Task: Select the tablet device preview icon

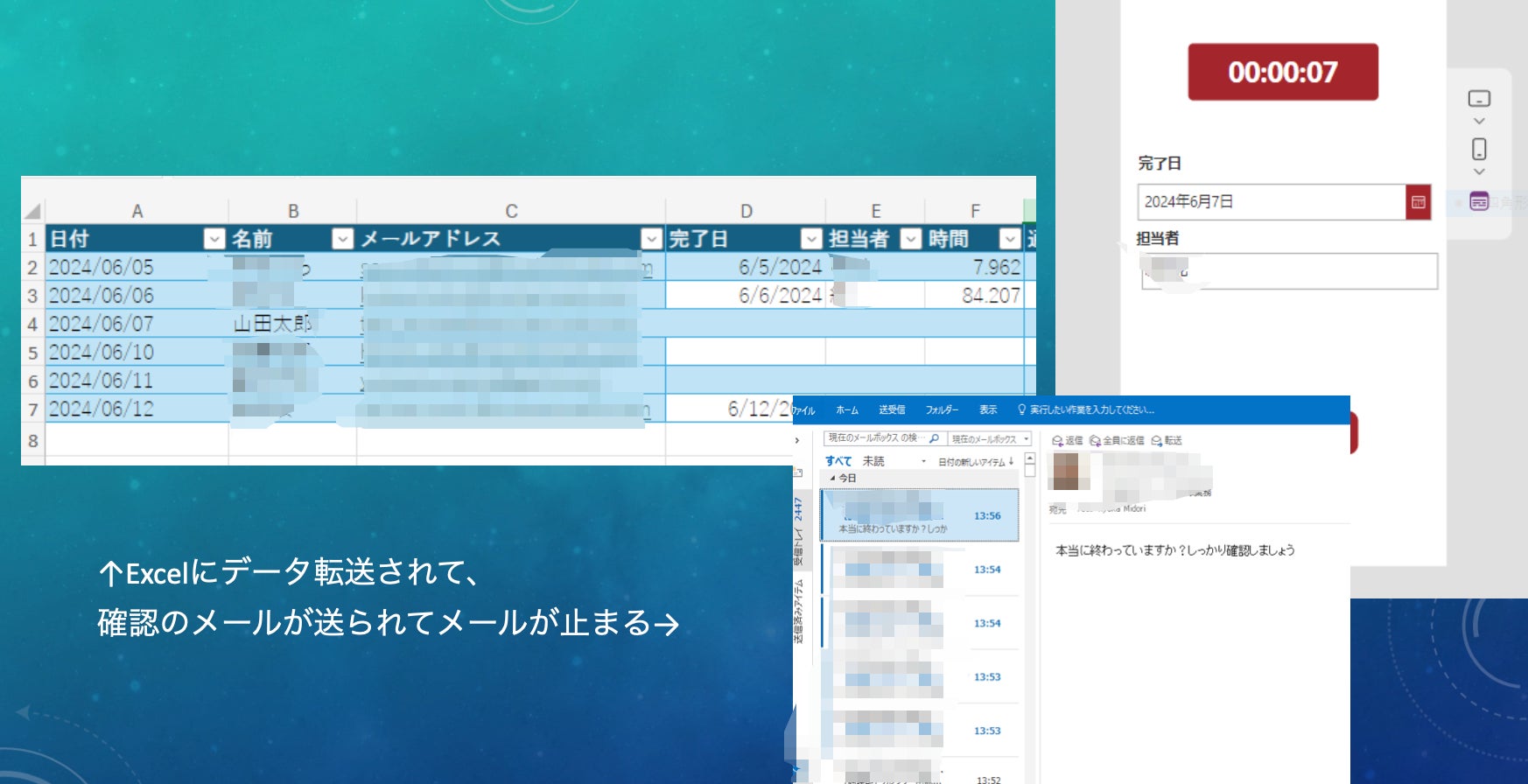Action: point(1479,99)
